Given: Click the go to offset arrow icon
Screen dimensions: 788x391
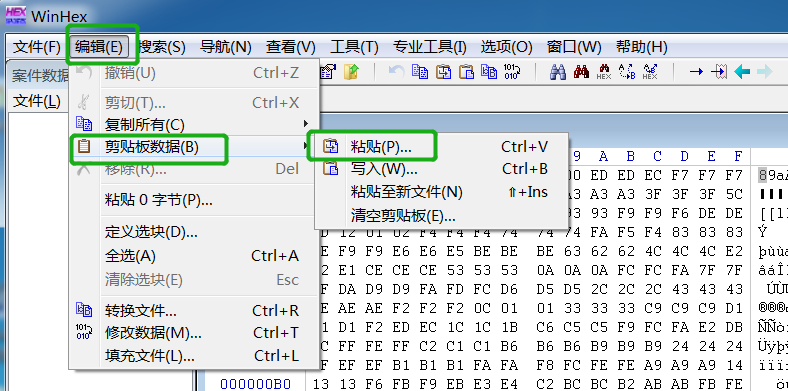Looking at the screenshot, I should [x=696, y=72].
